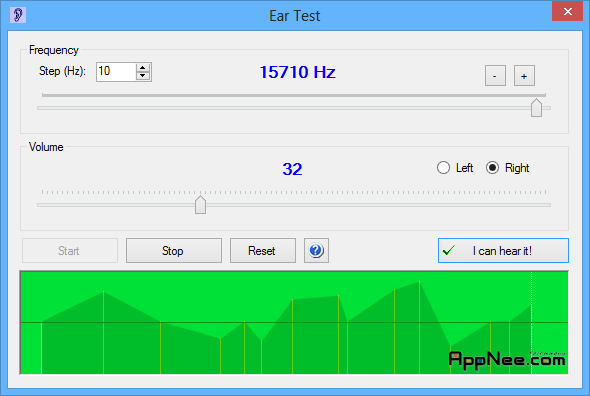The width and height of the screenshot is (590, 396).
Task: Increase Step (Hz) with the up arrow
Action: (143, 68)
